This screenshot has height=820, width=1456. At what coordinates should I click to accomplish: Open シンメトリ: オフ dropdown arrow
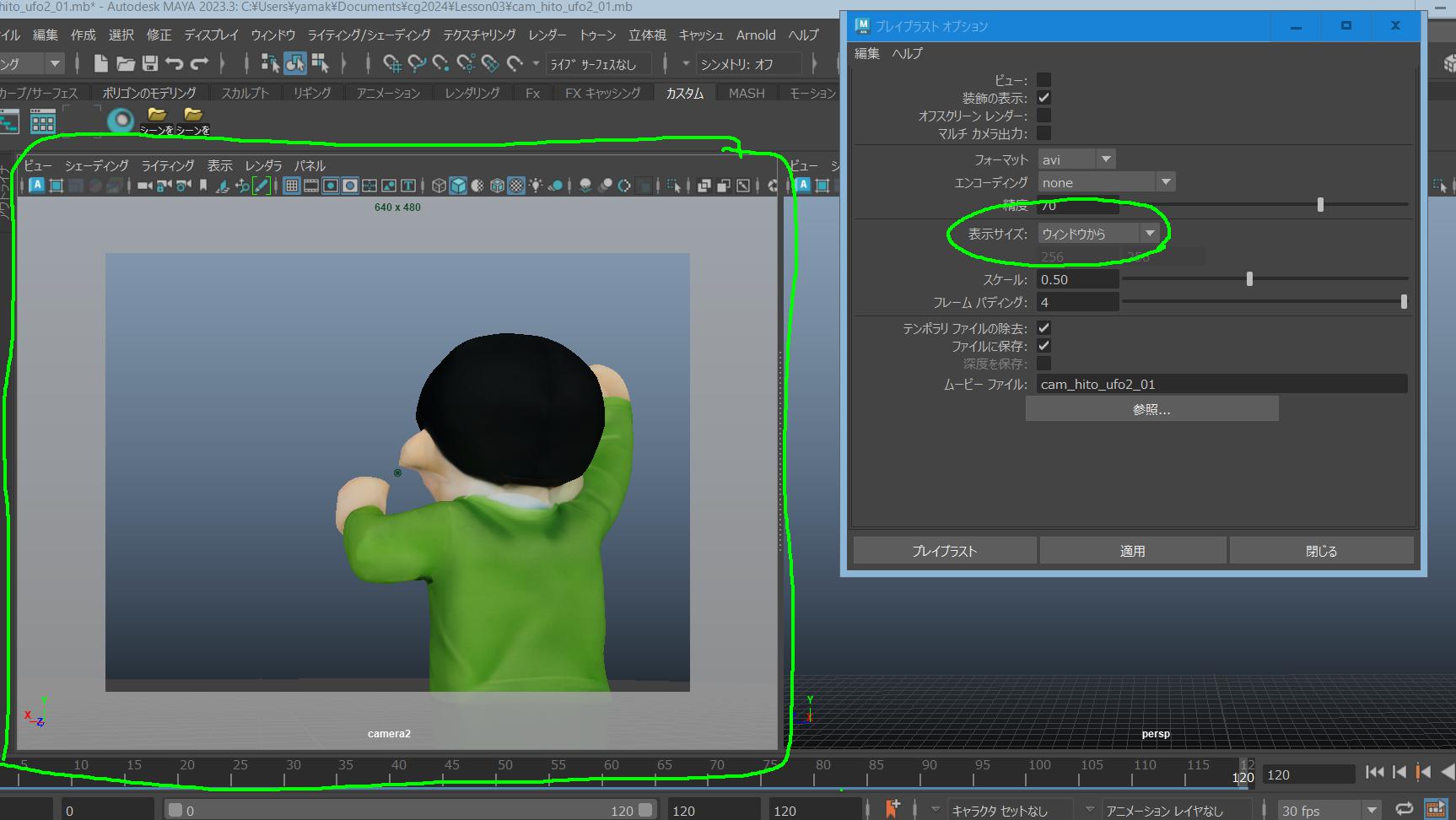[x=685, y=63]
